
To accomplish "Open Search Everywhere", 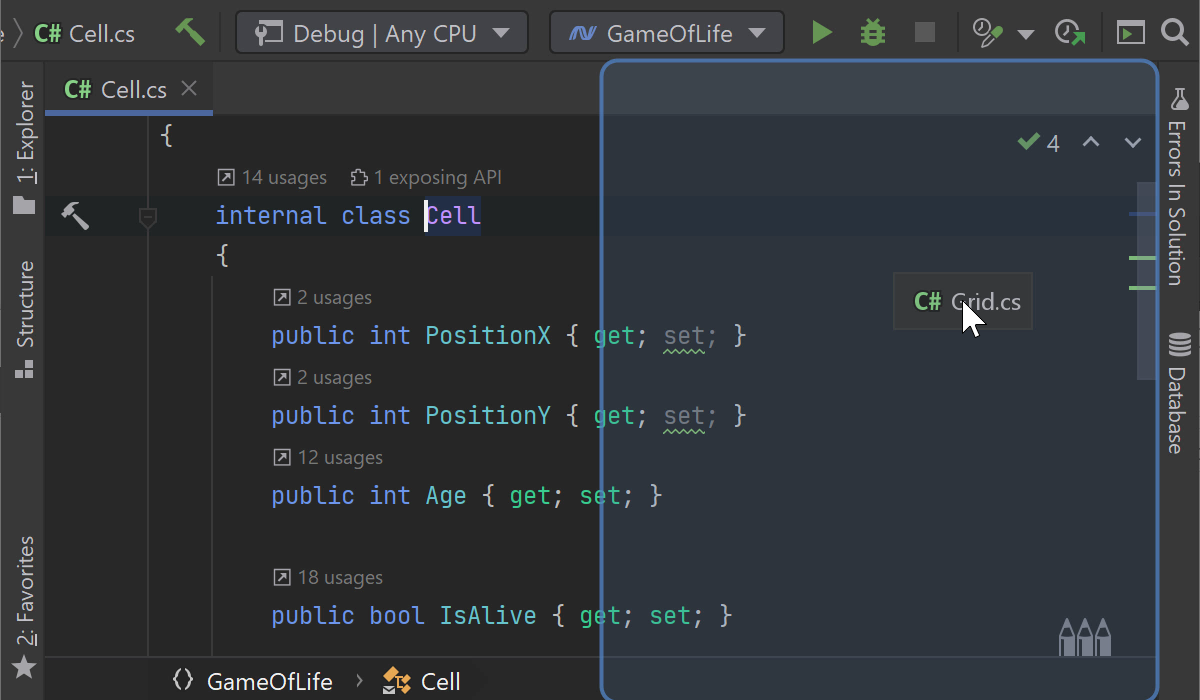I will (1176, 32).
